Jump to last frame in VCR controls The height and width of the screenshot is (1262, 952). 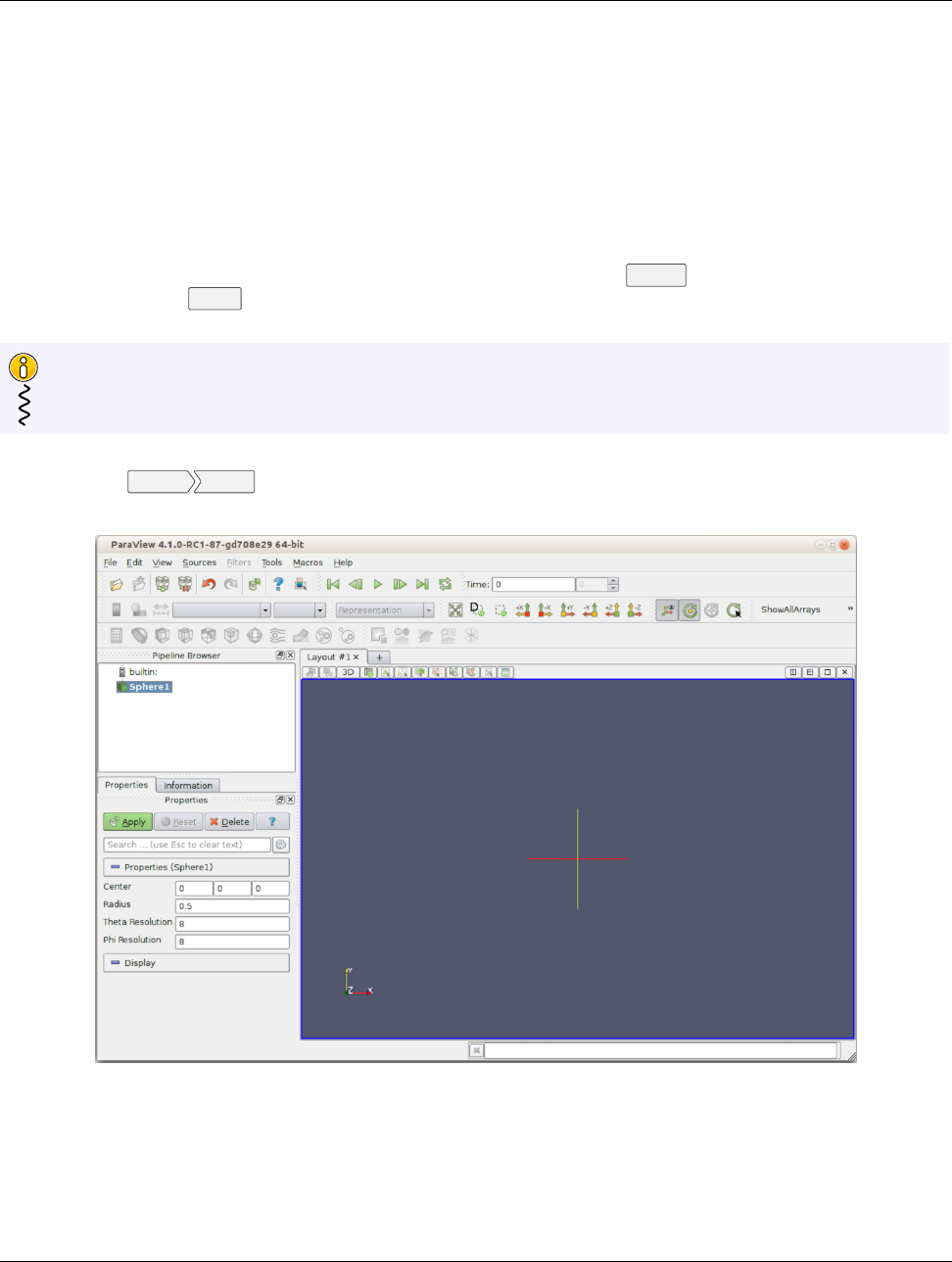[x=422, y=585]
